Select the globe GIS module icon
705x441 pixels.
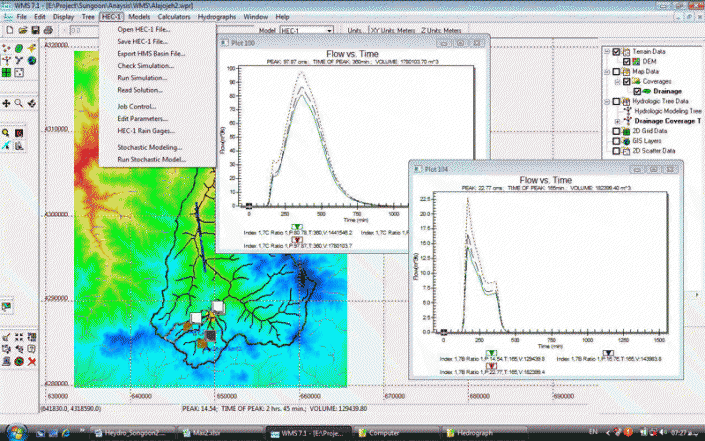click(x=31, y=60)
